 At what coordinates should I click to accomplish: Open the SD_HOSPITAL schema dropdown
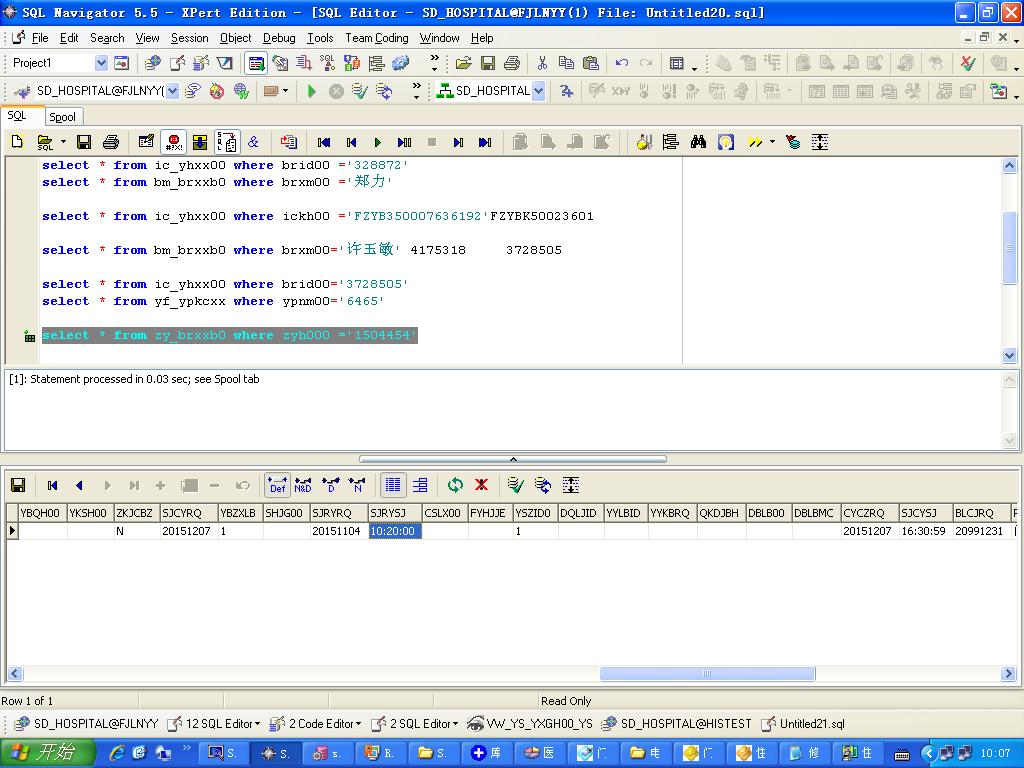(x=538, y=91)
